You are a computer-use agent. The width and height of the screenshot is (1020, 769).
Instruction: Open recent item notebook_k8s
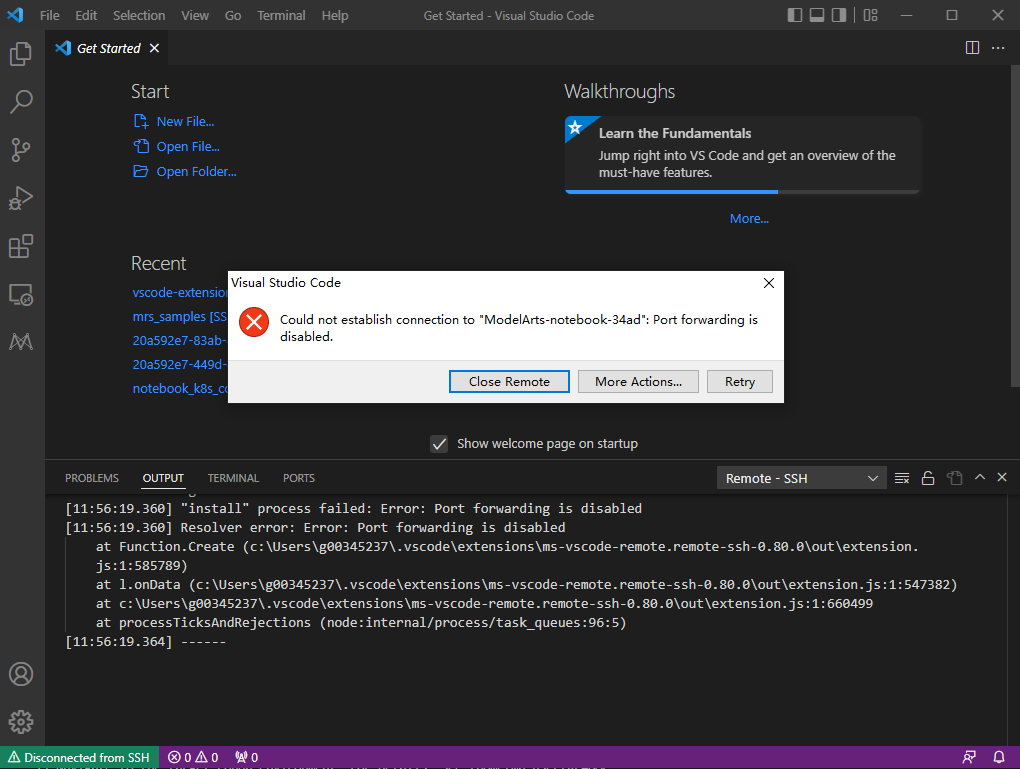coord(180,389)
